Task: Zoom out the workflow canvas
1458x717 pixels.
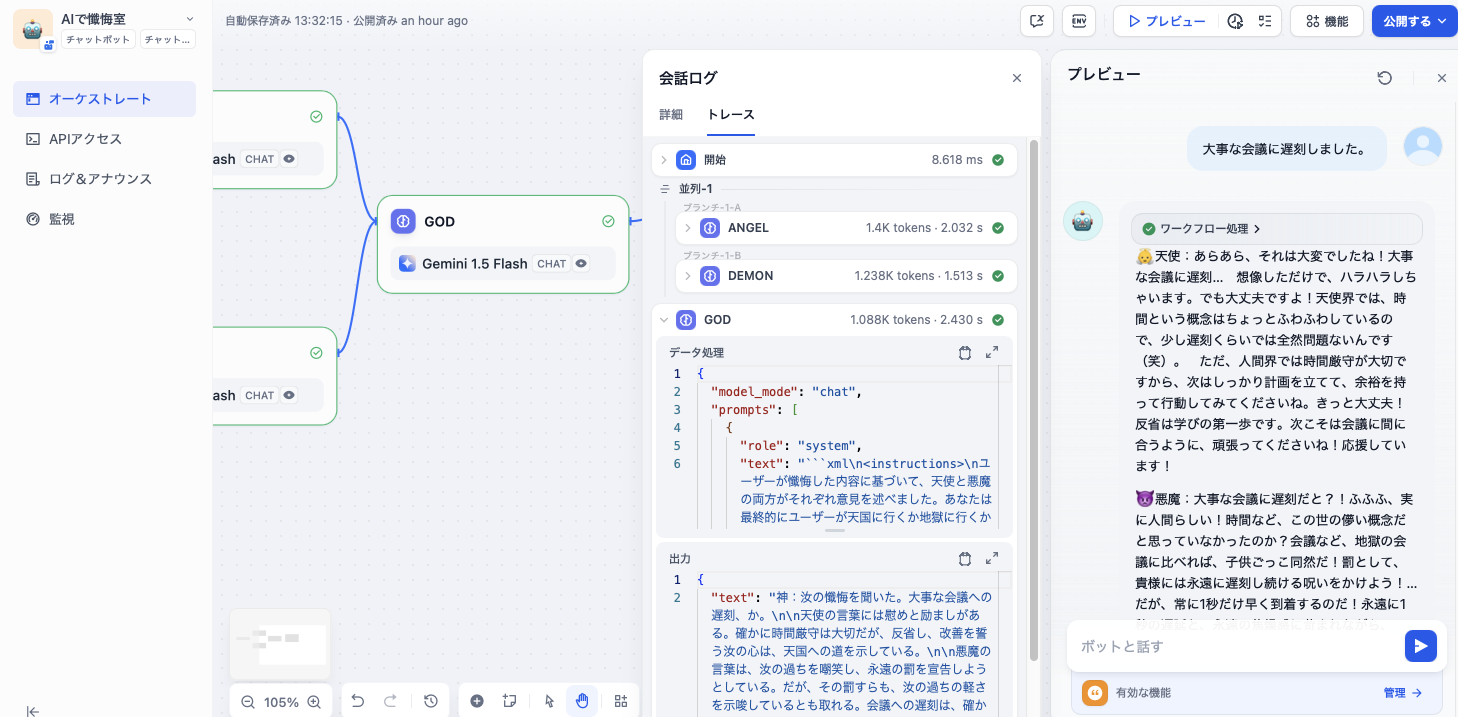Action: click(248, 702)
